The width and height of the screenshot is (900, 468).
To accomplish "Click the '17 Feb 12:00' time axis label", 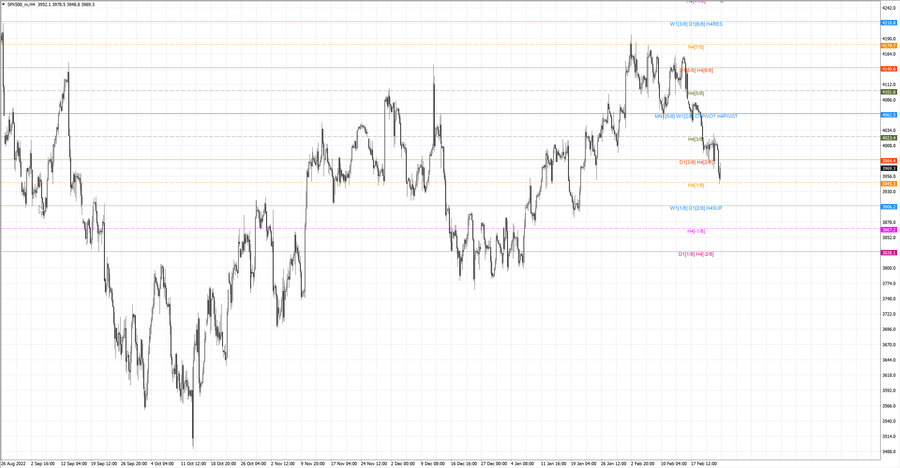I will (x=704, y=463).
